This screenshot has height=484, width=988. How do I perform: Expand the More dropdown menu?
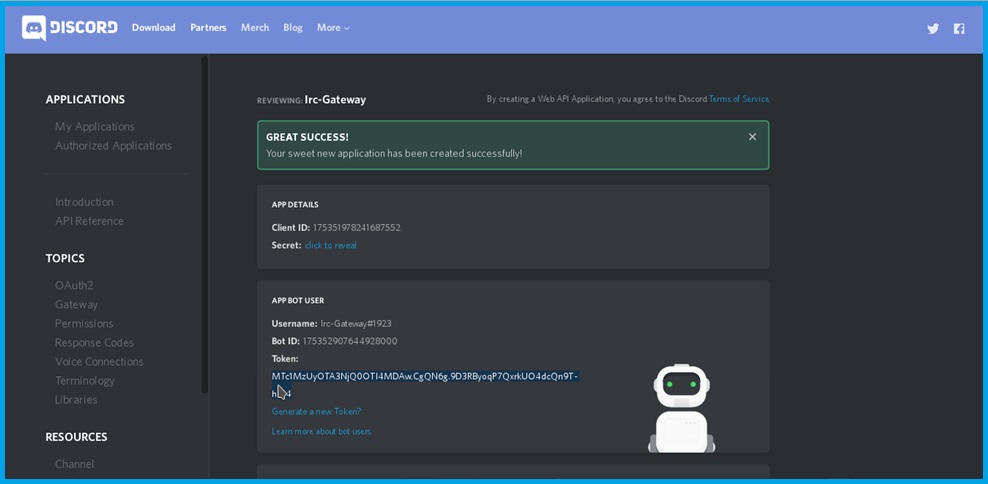coord(333,28)
